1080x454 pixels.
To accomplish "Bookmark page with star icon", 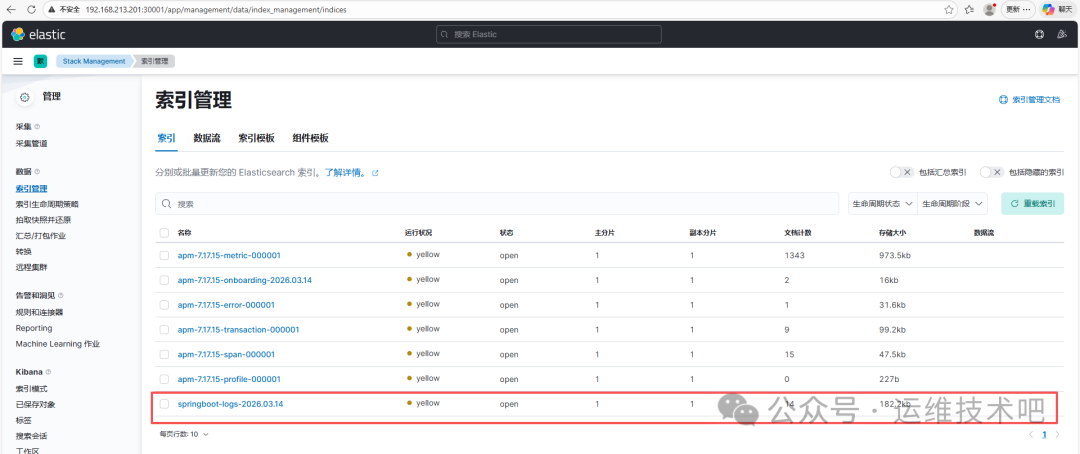I will [949, 10].
